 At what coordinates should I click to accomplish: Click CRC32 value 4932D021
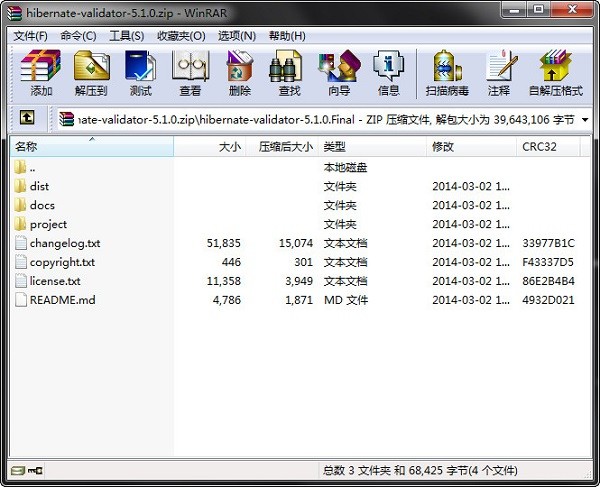coord(548,300)
